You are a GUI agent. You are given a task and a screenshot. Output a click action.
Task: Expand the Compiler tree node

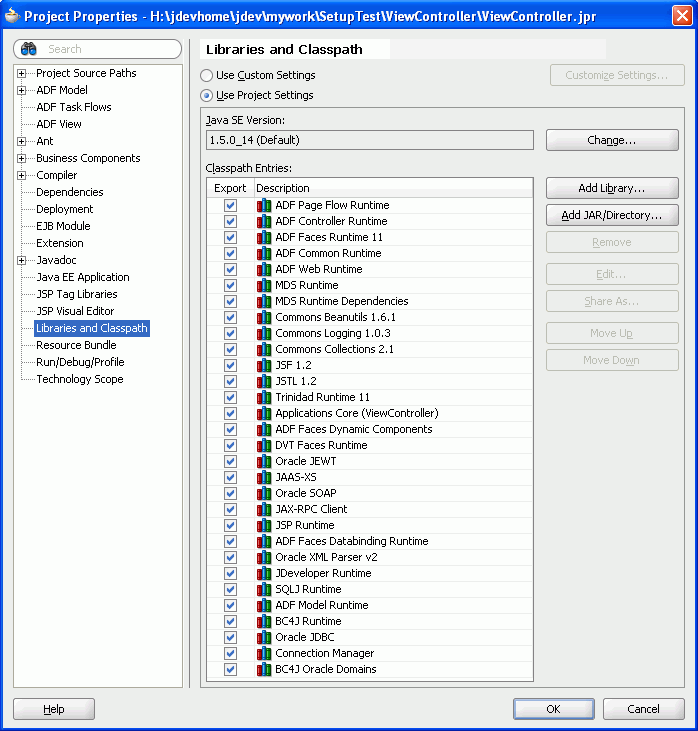[x=21, y=175]
